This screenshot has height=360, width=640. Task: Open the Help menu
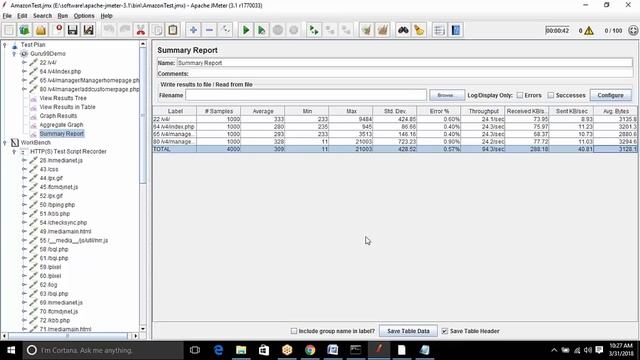click(x=106, y=16)
